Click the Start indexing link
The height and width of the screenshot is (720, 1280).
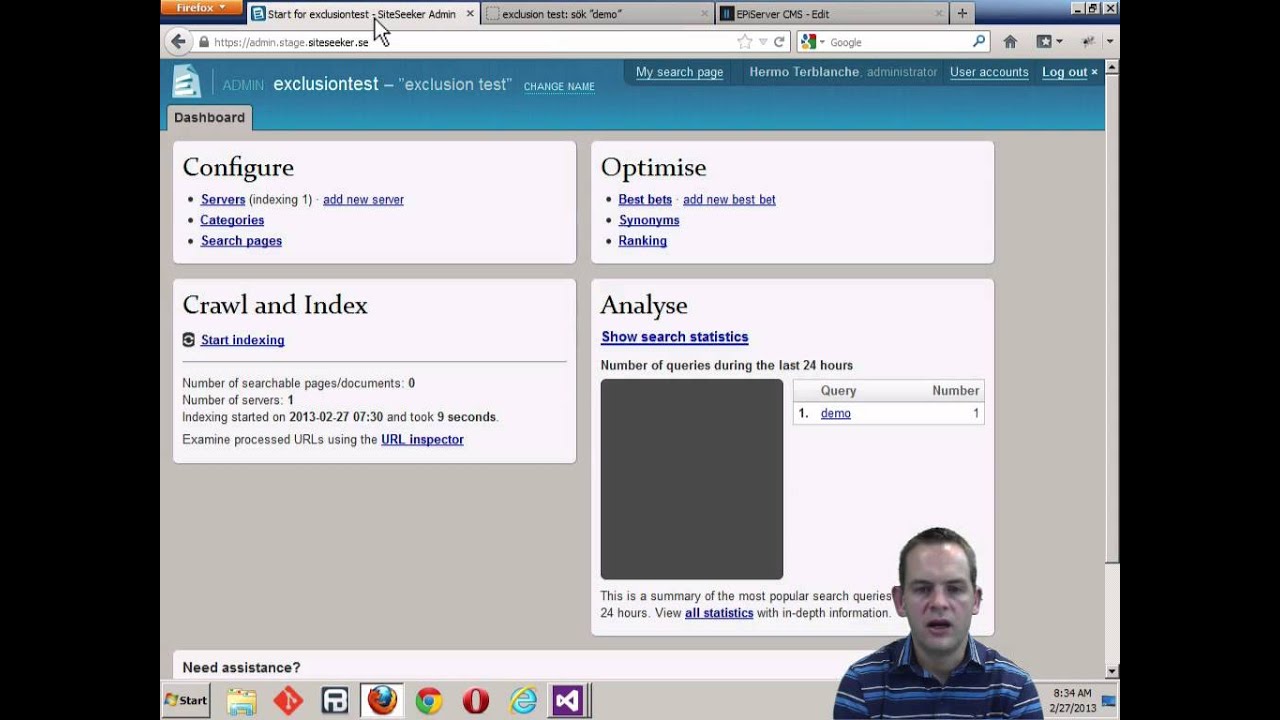tap(242, 340)
